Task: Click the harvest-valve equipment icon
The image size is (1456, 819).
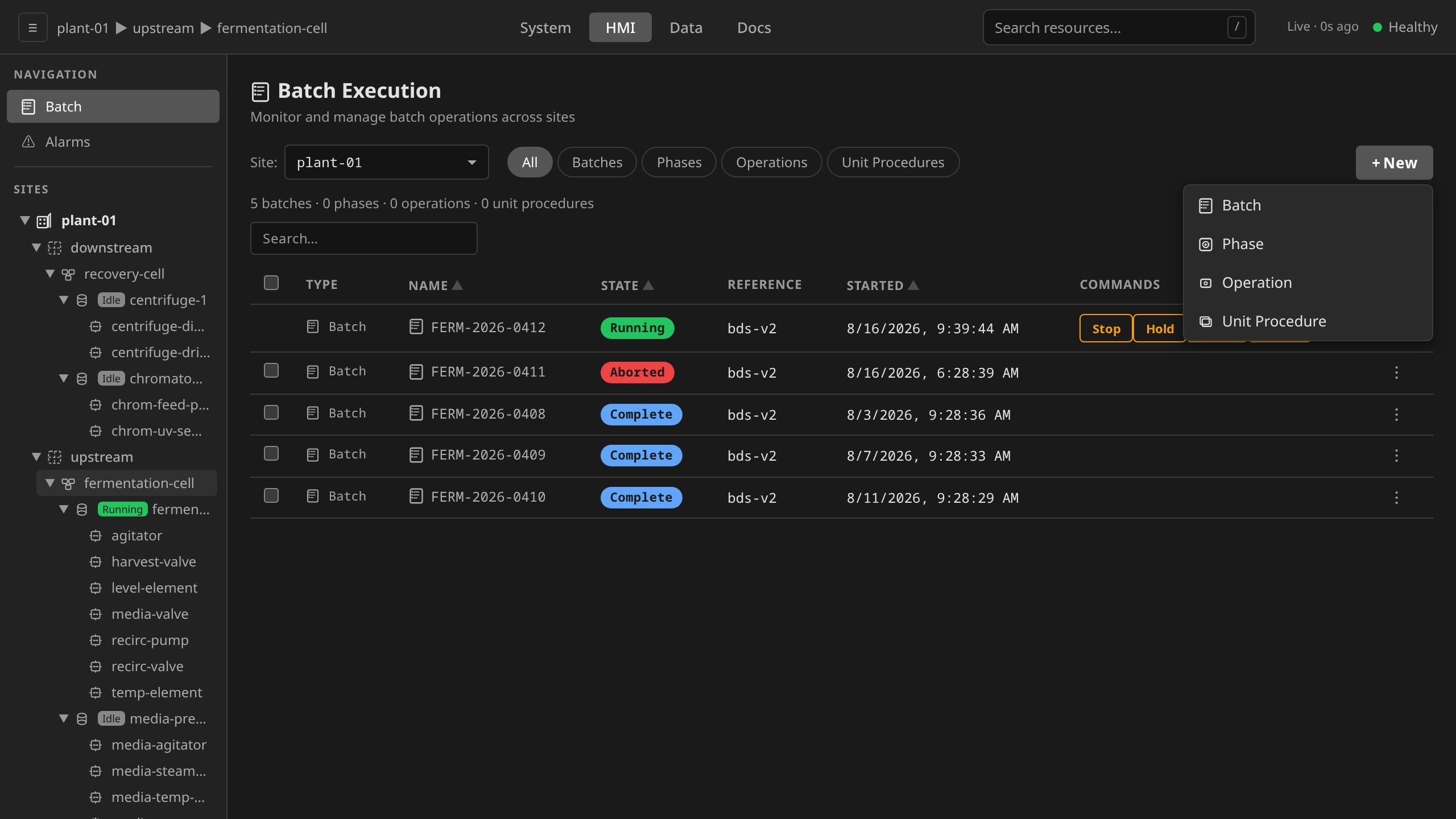Action: click(x=96, y=562)
